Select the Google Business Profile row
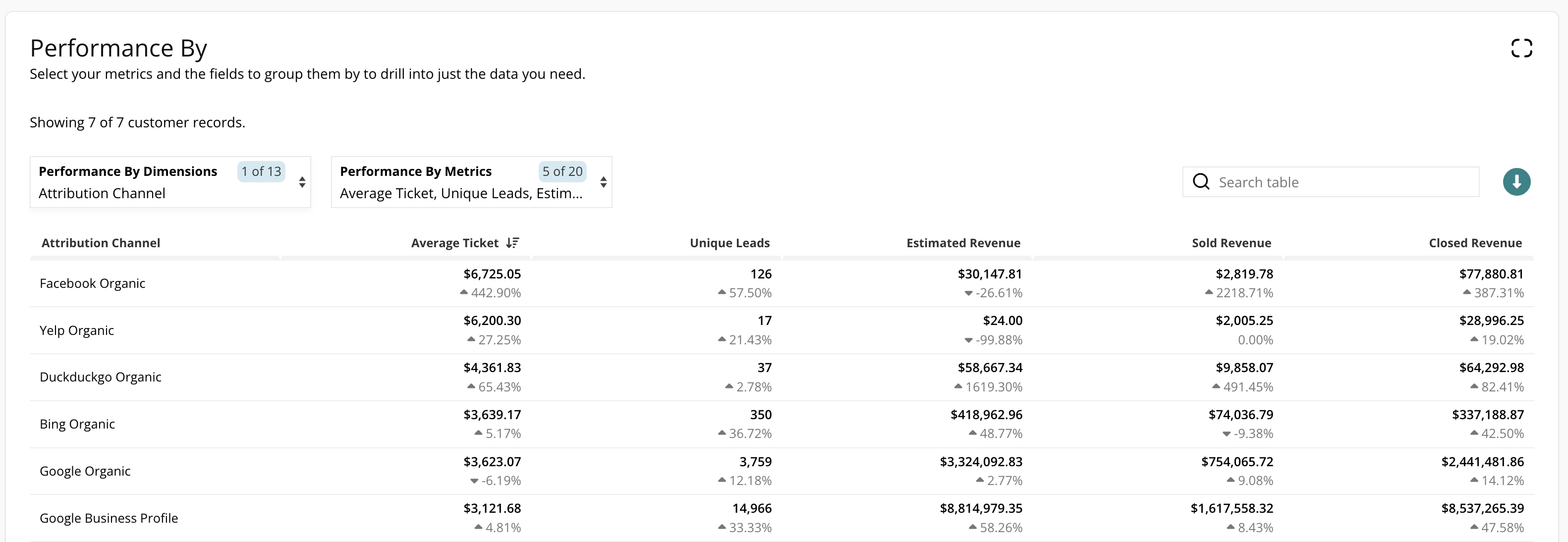1568x542 pixels. 109,518
